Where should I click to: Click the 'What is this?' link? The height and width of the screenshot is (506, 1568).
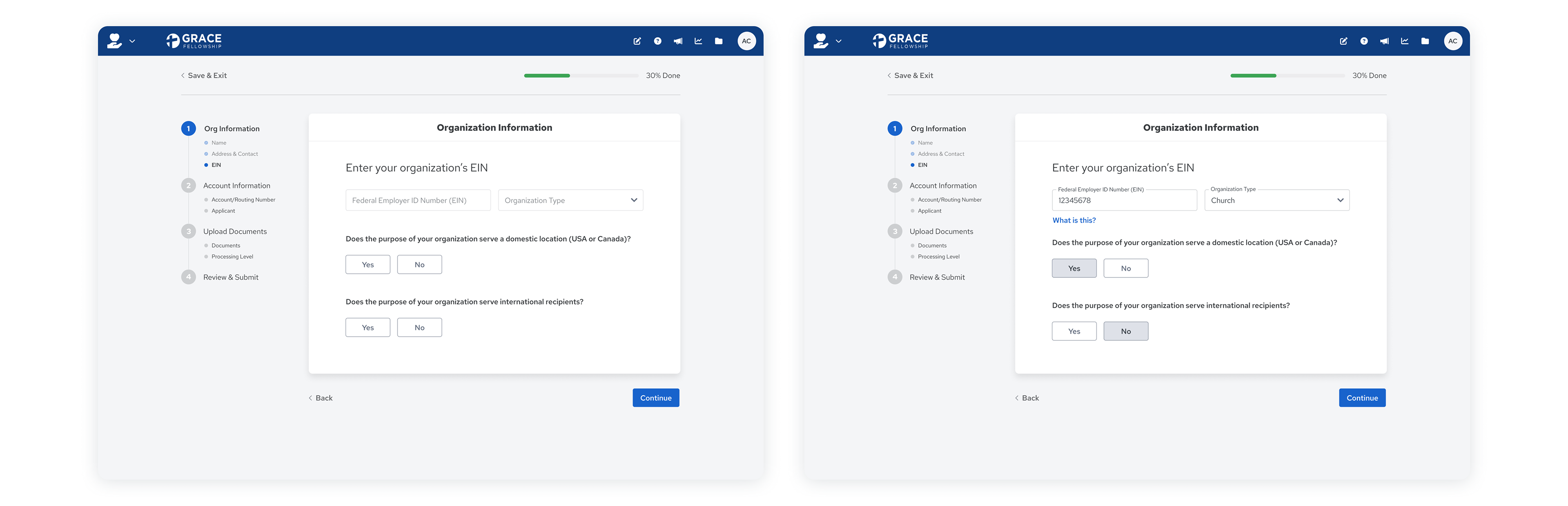pyautogui.click(x=1074, y=221)
